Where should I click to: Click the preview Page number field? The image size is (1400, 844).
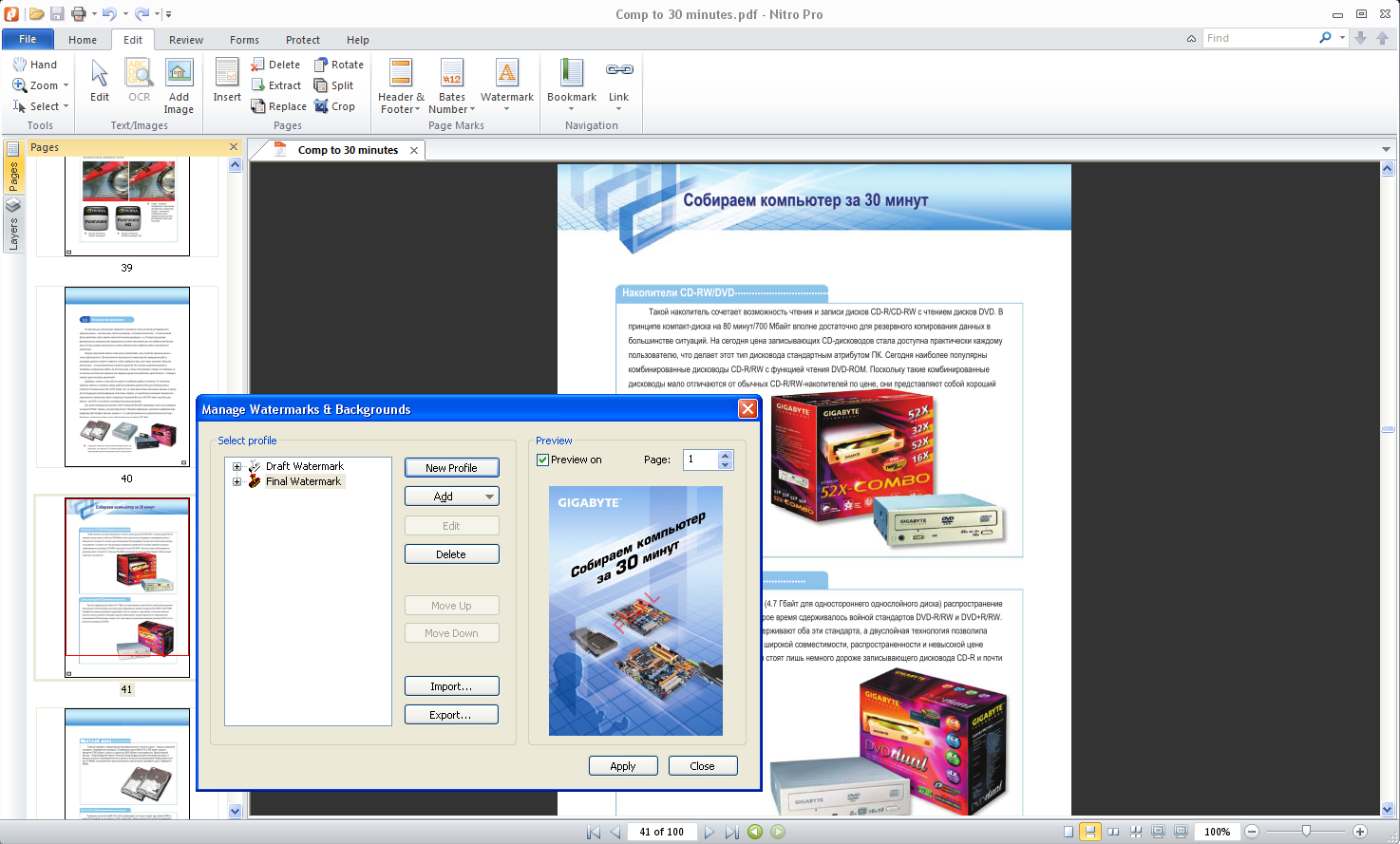701,460
